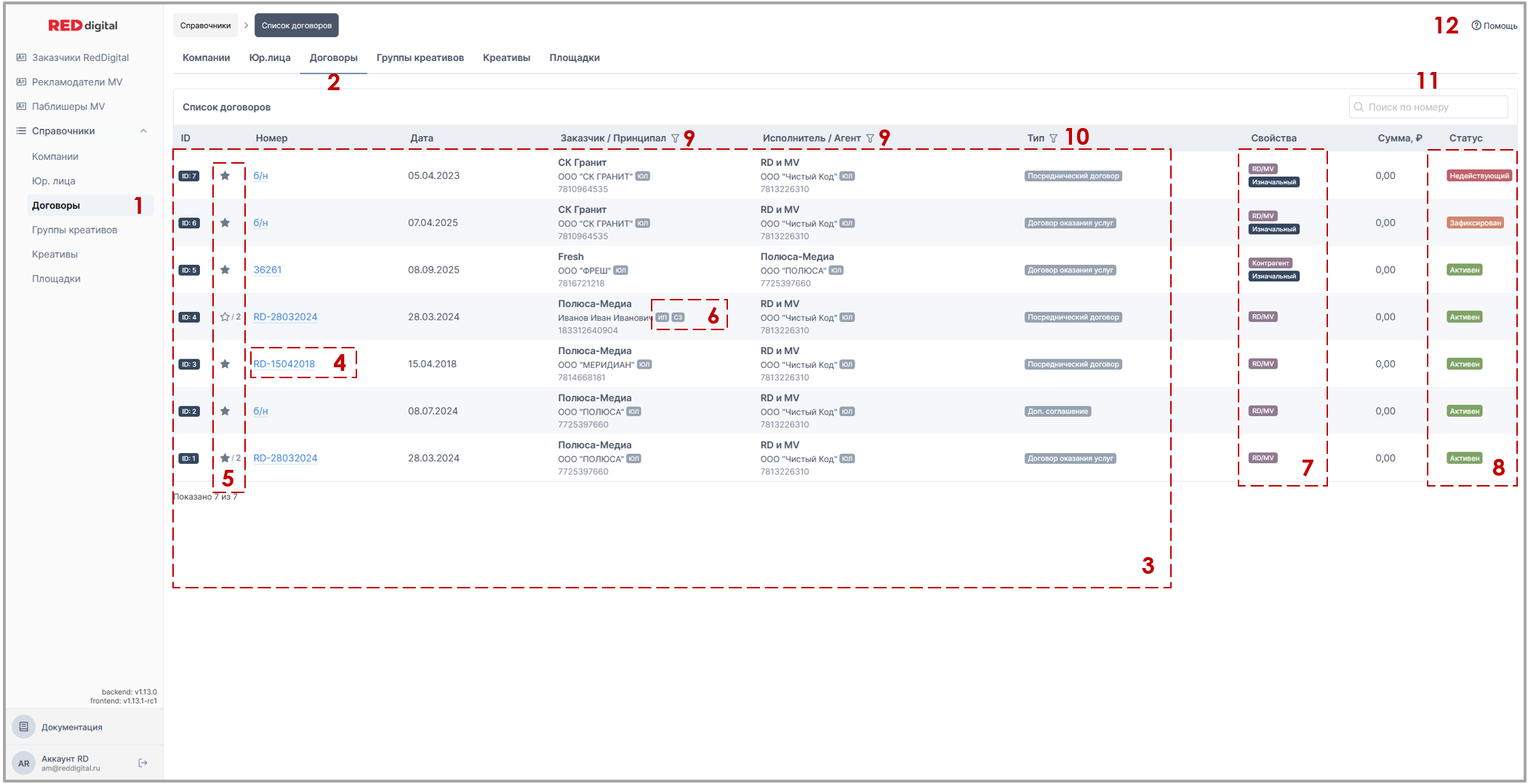Viewport: 1528px width, 784px height.
Task: Open contract number 36261
Action: [x=268, y=270]
